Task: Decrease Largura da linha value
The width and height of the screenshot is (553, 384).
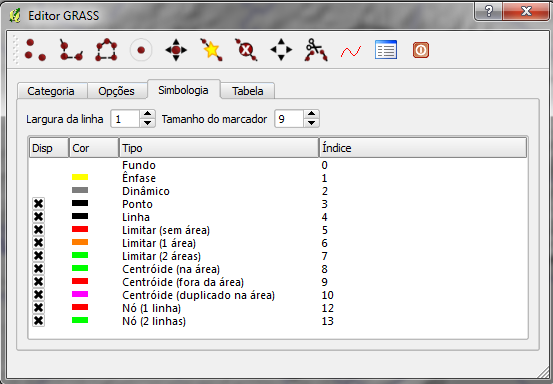Action: [147, 123]
